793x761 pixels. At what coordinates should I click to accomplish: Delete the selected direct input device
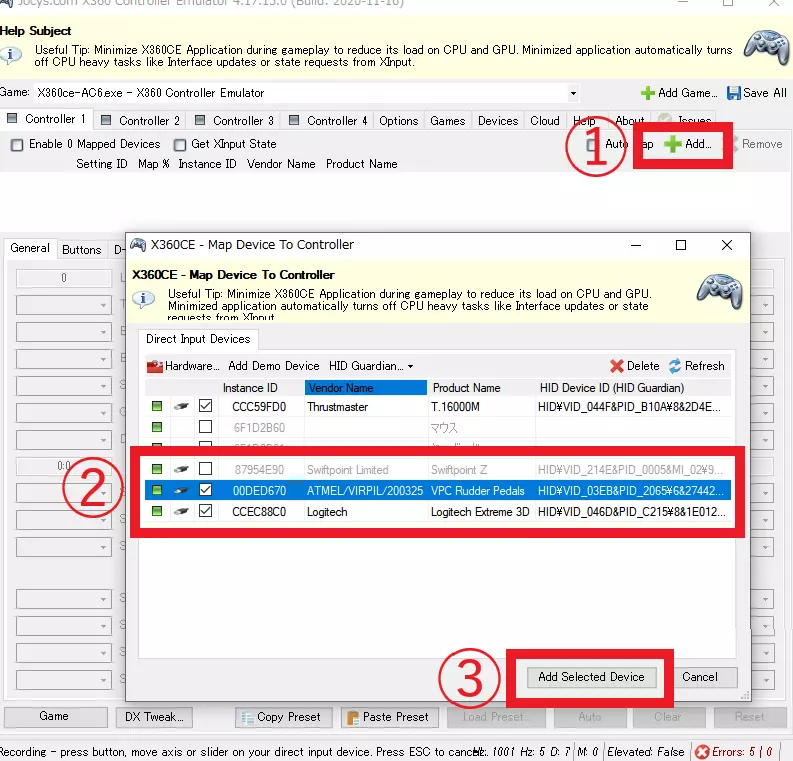pos(635,366)
